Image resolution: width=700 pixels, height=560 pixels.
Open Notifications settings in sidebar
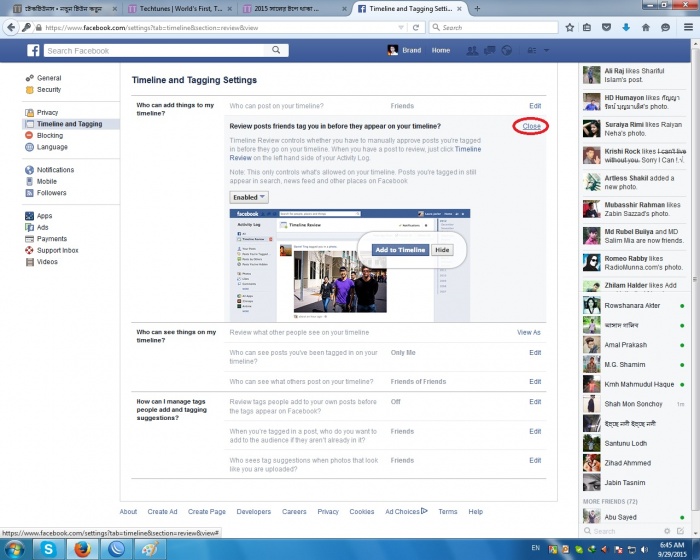pos(55,170)
